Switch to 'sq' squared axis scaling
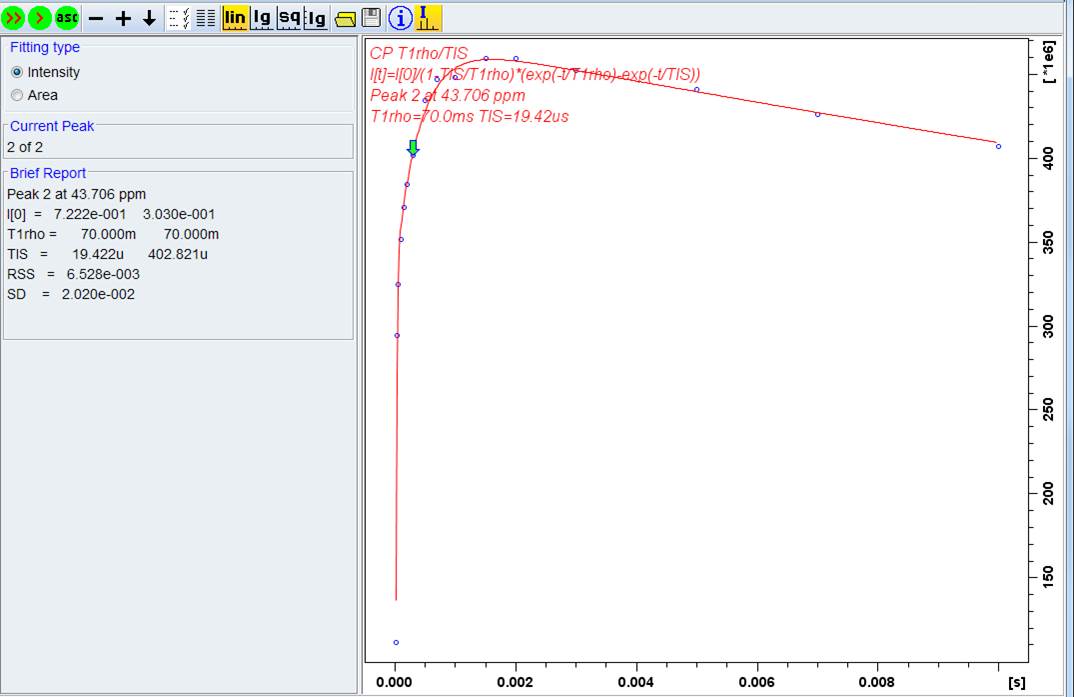Image resolution: width=1074 pixels, height=697 pixels. click(x=289, y=18)
